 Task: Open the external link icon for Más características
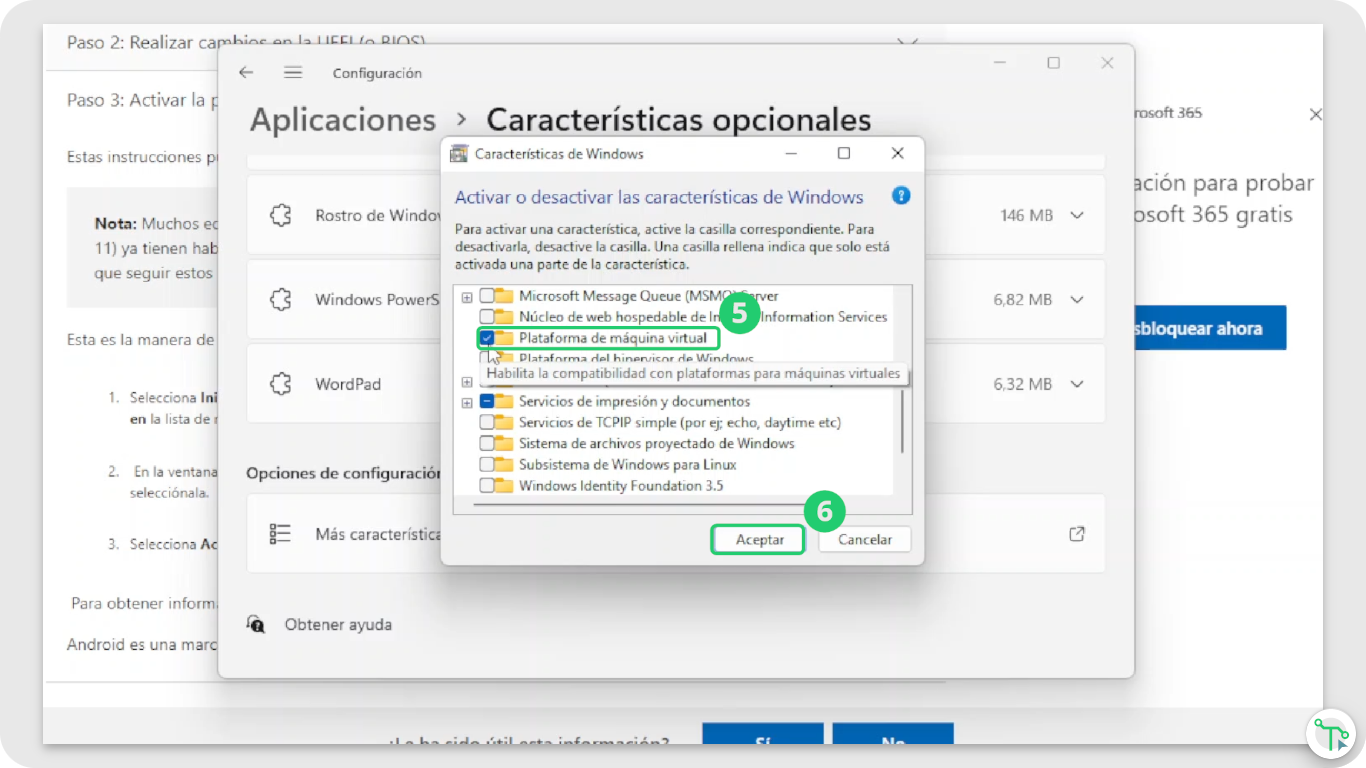pyautogui.click(x=1077, y=534)
